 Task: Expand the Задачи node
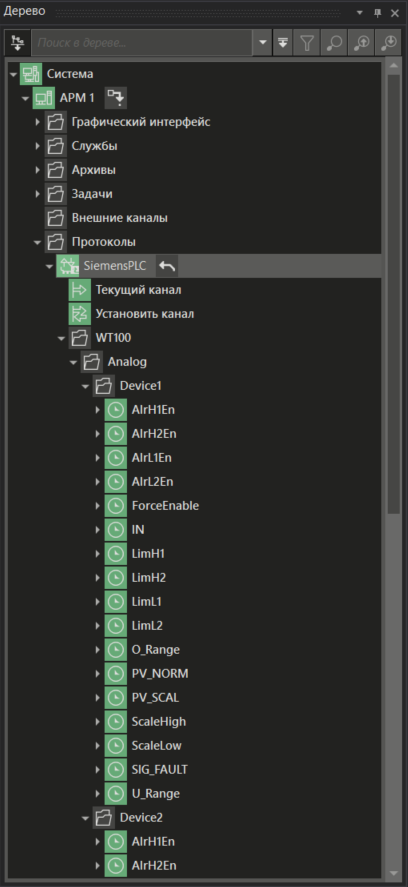37,193
